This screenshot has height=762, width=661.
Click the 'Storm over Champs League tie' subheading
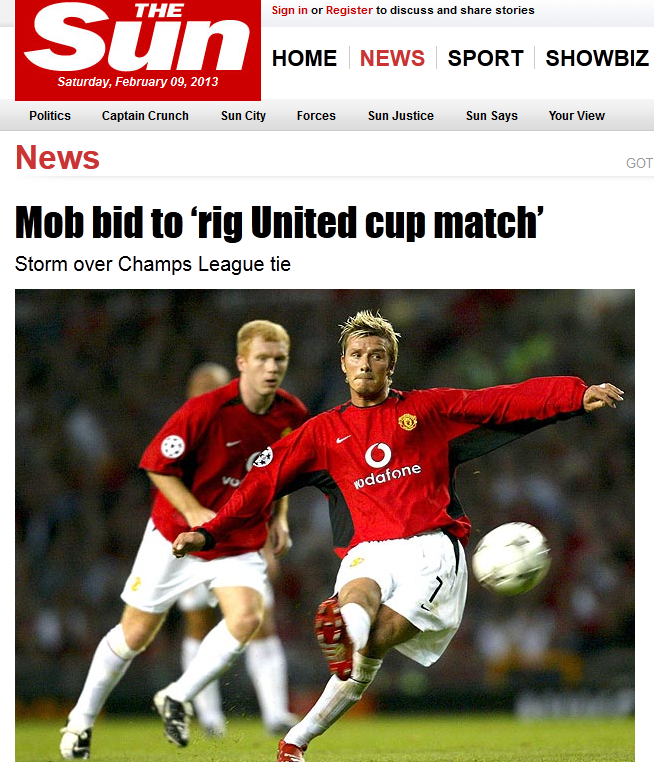[153, 264]
